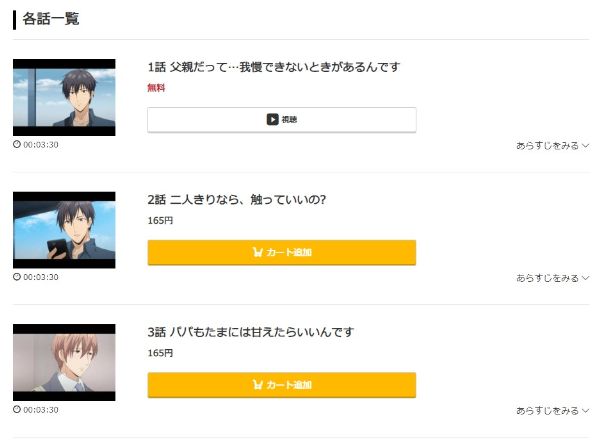
Task: Click the clock icon under episode 2 thumbnail
Action: click(x=17, y=277)
